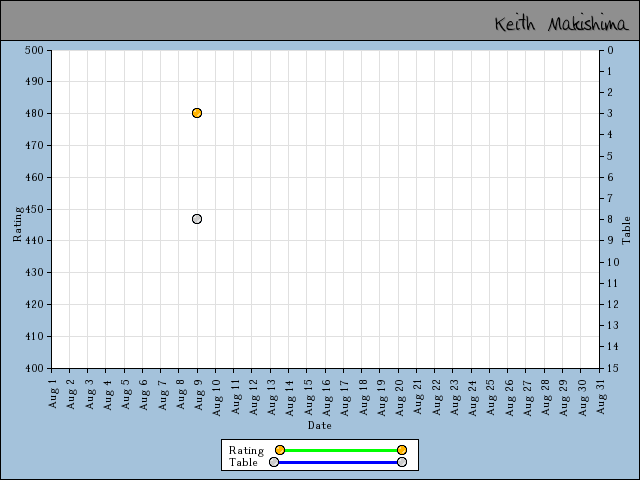Click the 'Aug 28' date label
The width and height of the screenshot is (640, 480).
(x=545, y=398)
